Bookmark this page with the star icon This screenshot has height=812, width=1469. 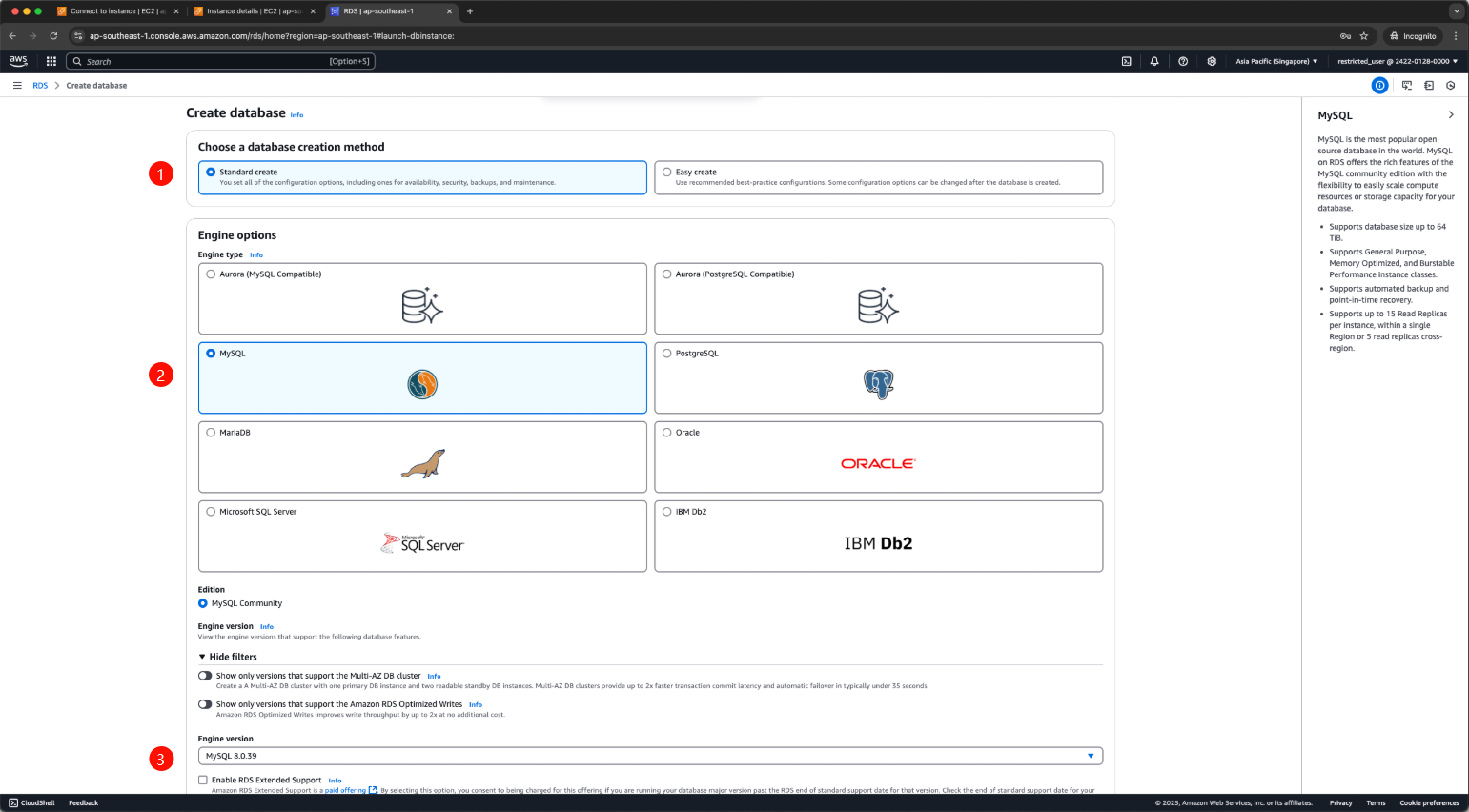coord(1364,36)
